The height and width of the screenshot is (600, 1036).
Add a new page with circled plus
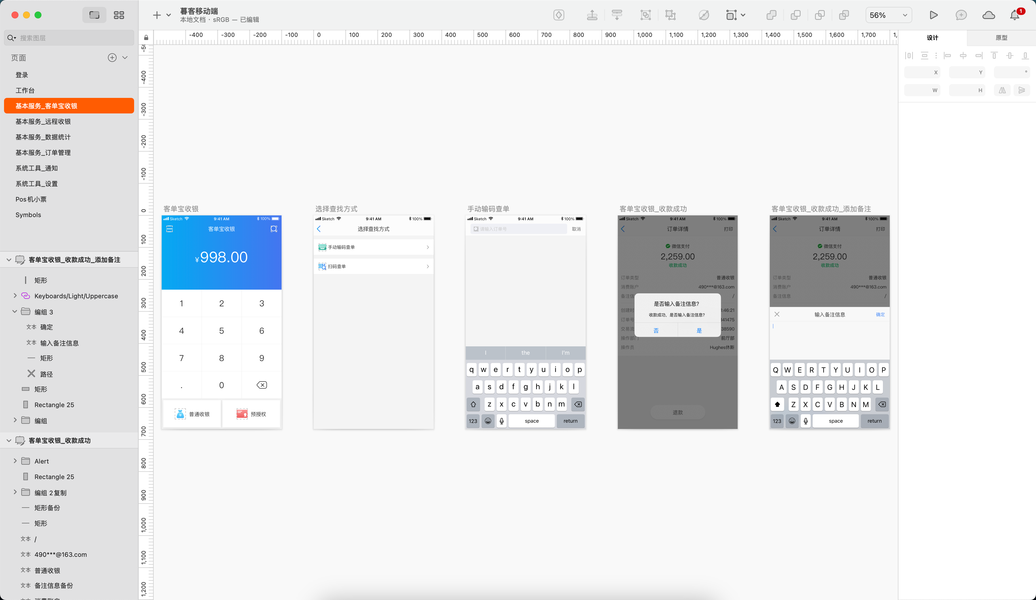112,57
